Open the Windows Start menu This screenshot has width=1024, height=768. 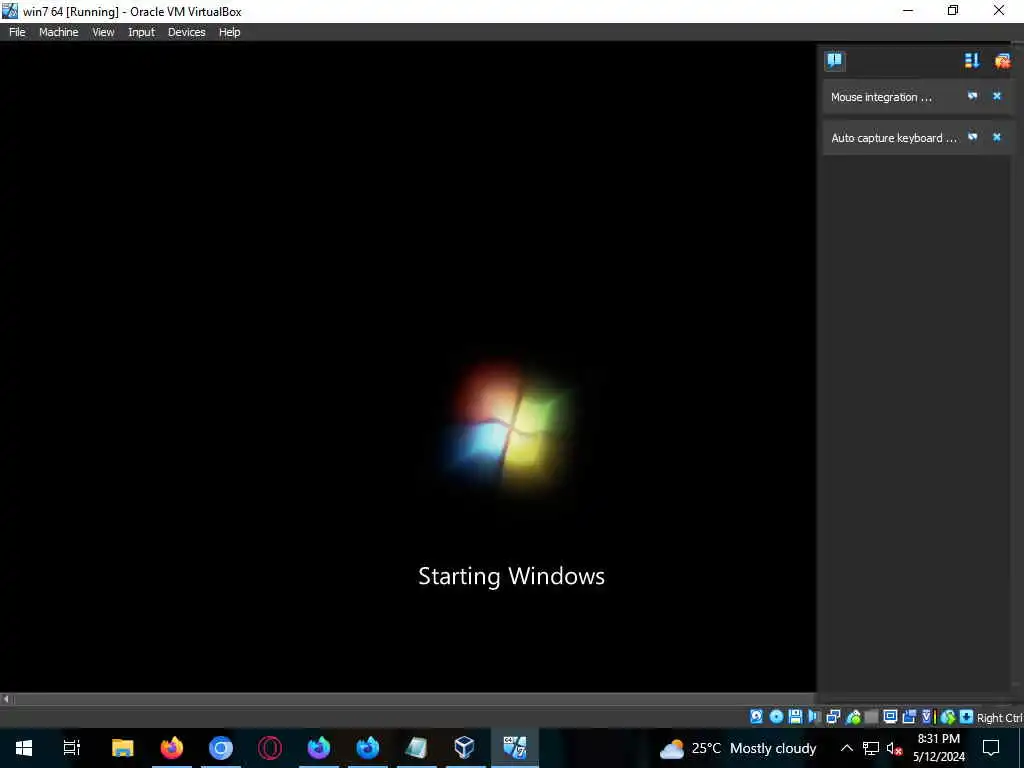click(x=24, y=748)
